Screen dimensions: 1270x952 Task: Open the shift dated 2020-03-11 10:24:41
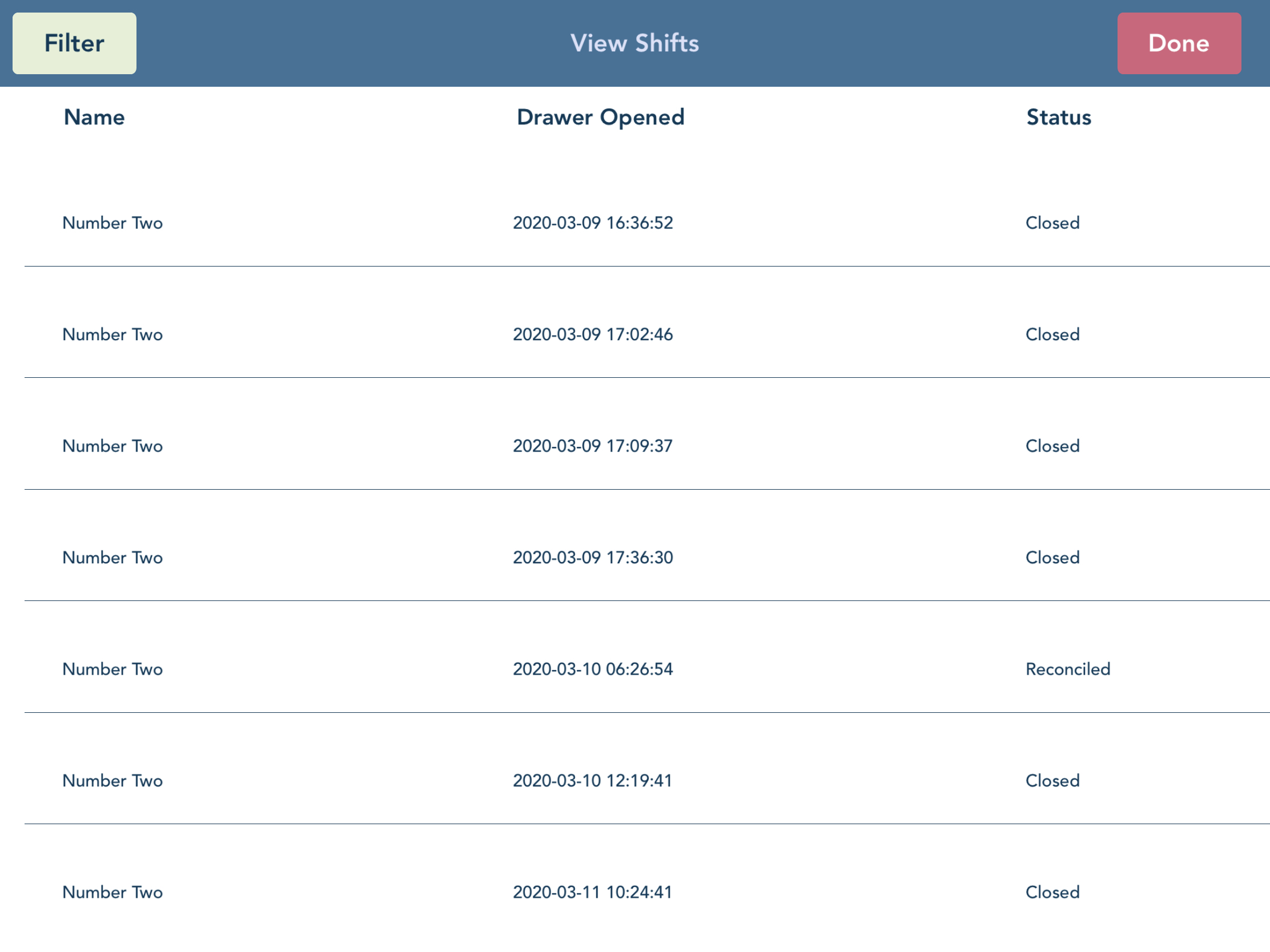pos(593,892)
